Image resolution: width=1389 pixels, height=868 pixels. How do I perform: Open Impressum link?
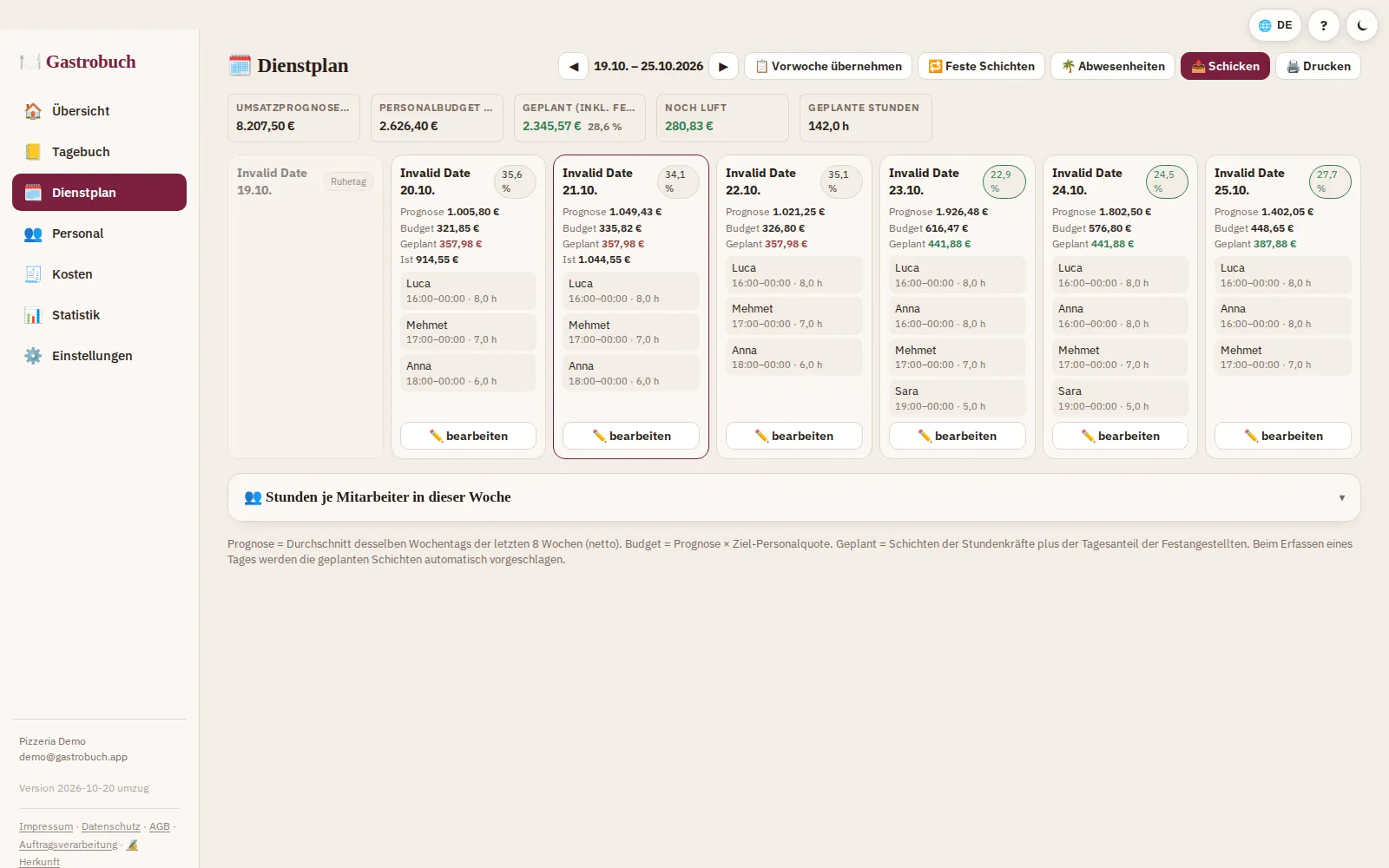coord(46,826)
